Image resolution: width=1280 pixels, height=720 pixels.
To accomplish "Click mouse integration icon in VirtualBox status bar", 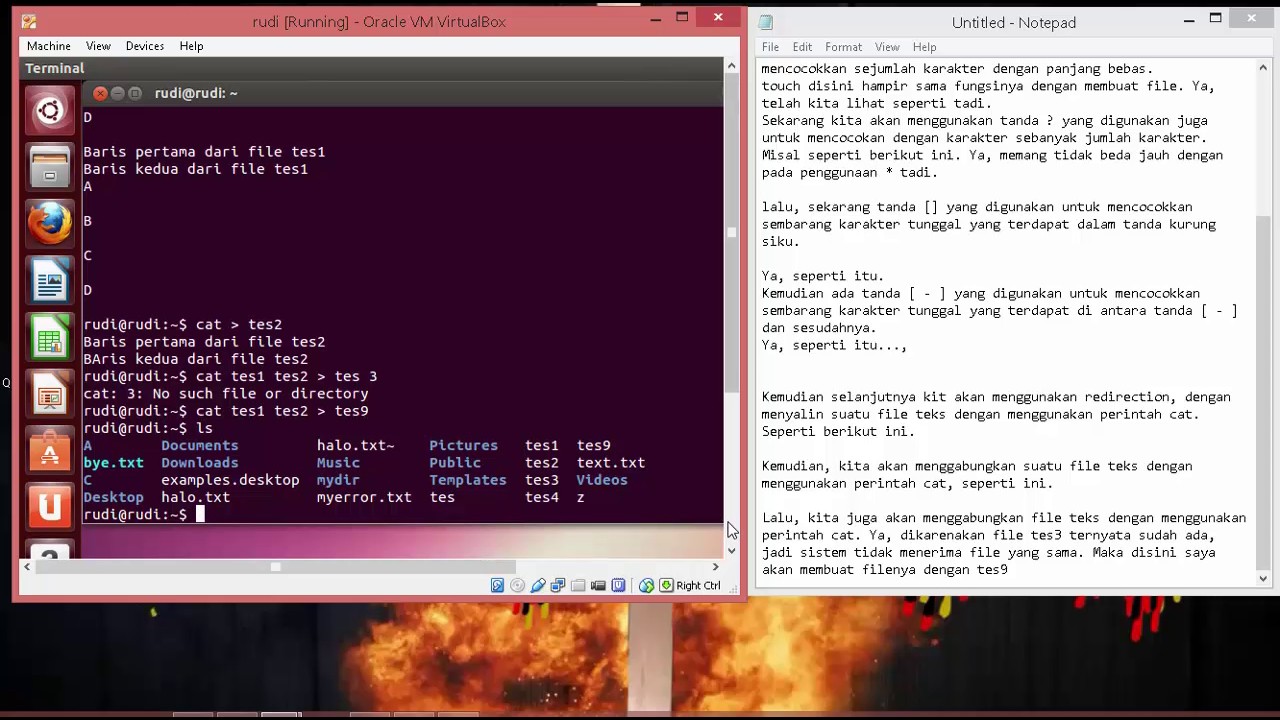I will pyautogui.click(x=646, y=586).
